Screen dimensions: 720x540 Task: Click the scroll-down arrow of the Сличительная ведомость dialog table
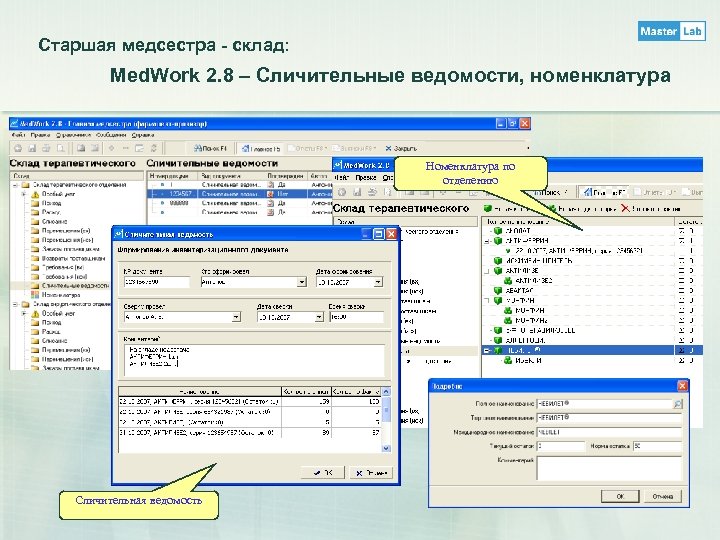[386, 448]
